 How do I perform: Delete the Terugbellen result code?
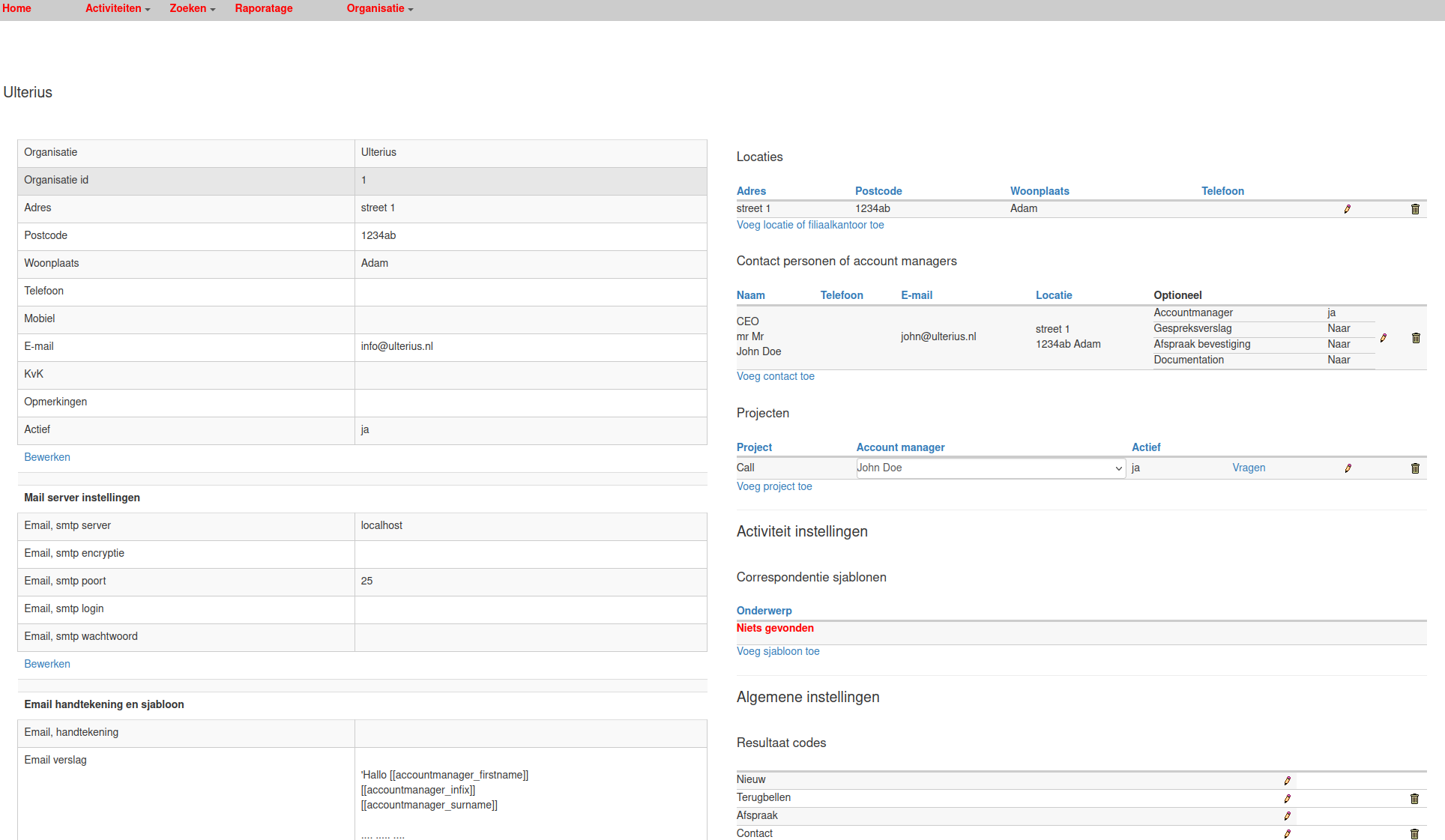point(1414,799)
